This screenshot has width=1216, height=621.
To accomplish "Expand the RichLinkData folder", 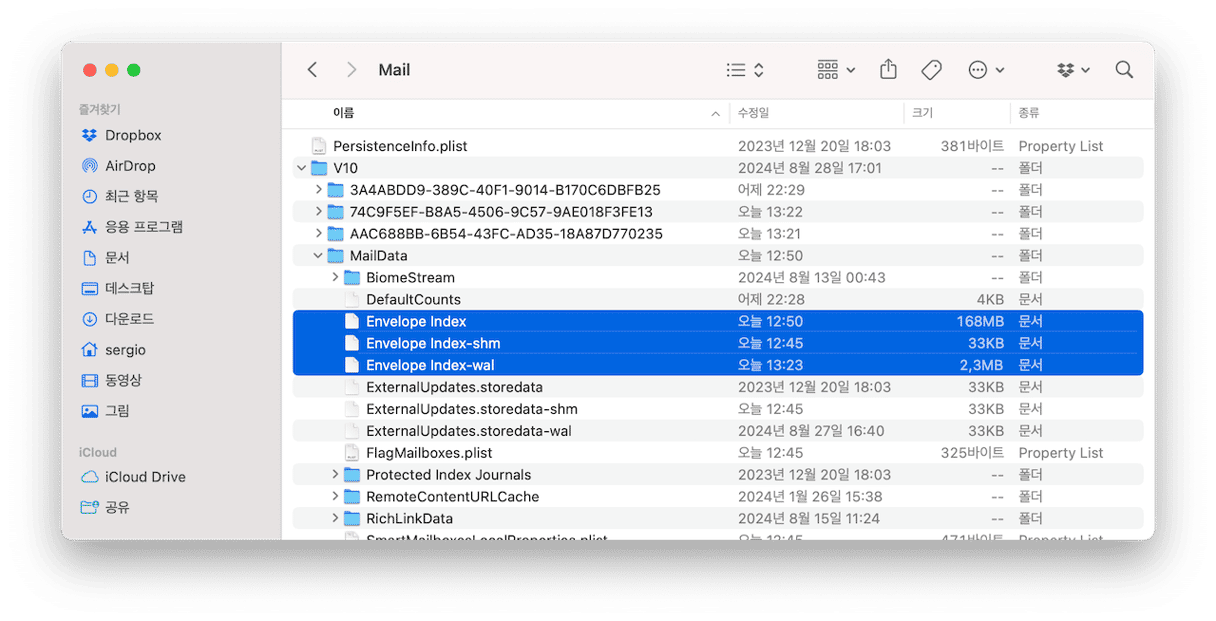I will pyautogui.click(x=335, y=519).
